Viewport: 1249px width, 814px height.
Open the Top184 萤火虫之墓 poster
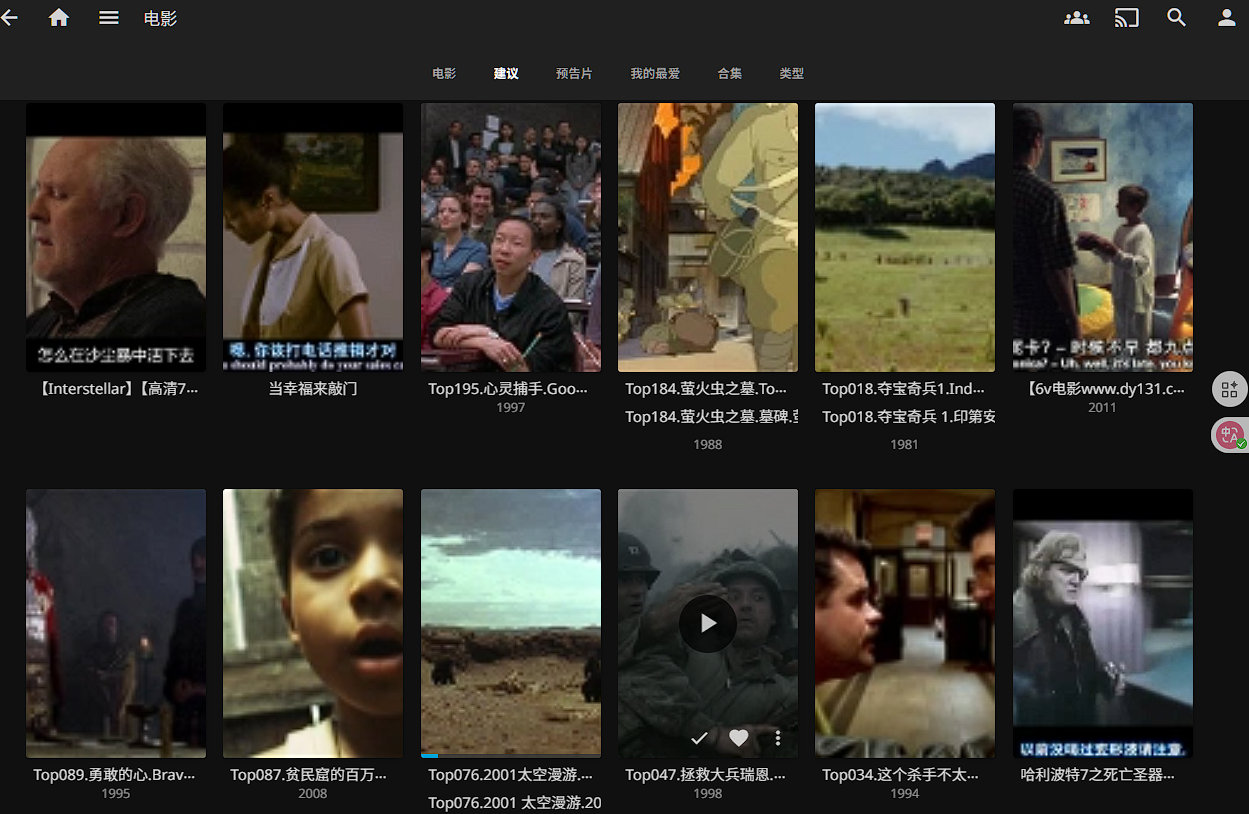point(708,237)
